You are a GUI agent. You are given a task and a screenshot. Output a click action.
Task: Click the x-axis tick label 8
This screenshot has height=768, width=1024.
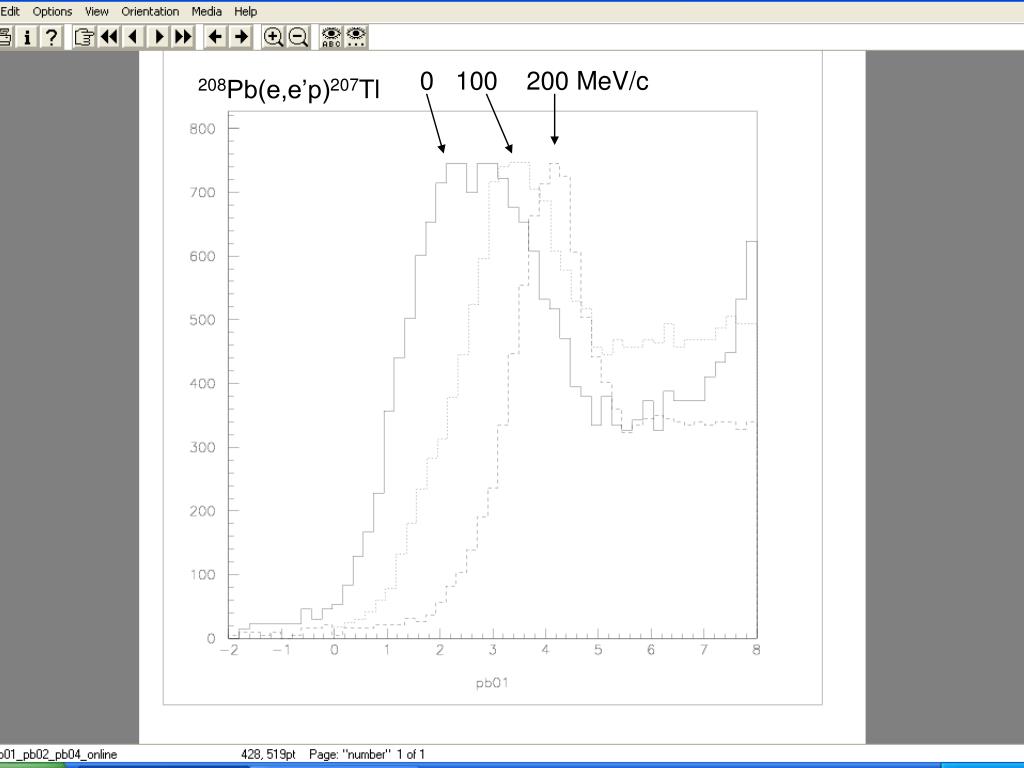(756, 650)
